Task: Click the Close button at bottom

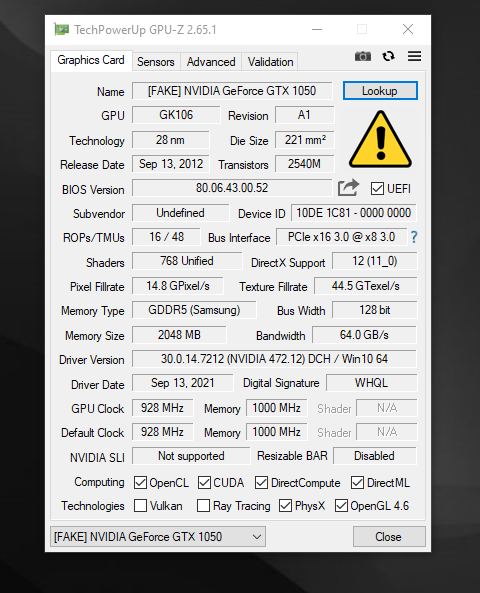Action: click(x=389, y=537)
